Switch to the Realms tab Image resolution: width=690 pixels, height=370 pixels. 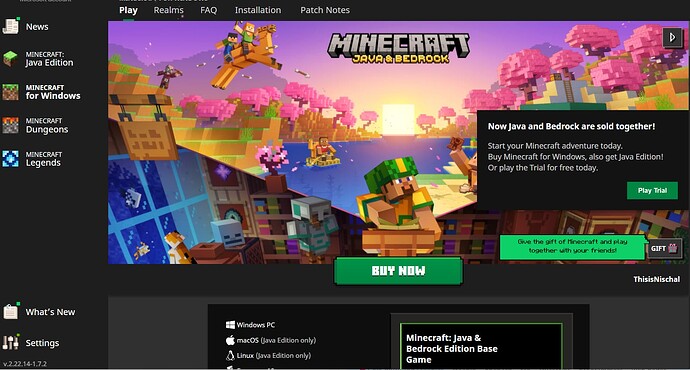[x=169, y=10]
